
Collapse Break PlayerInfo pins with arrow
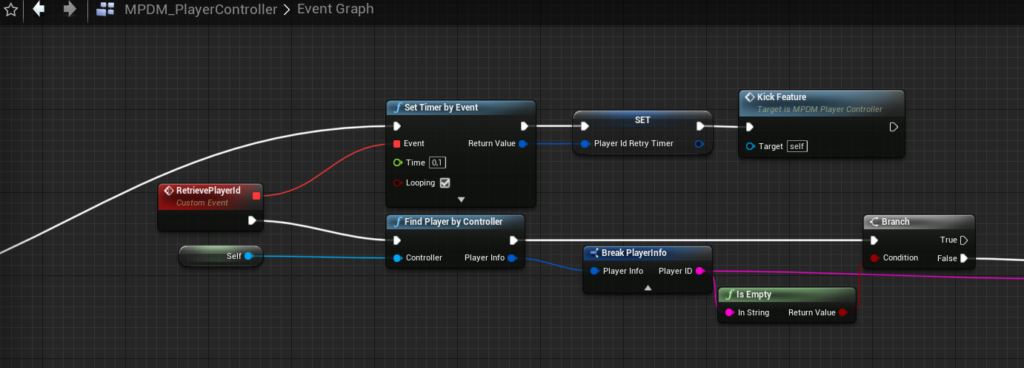647,287
